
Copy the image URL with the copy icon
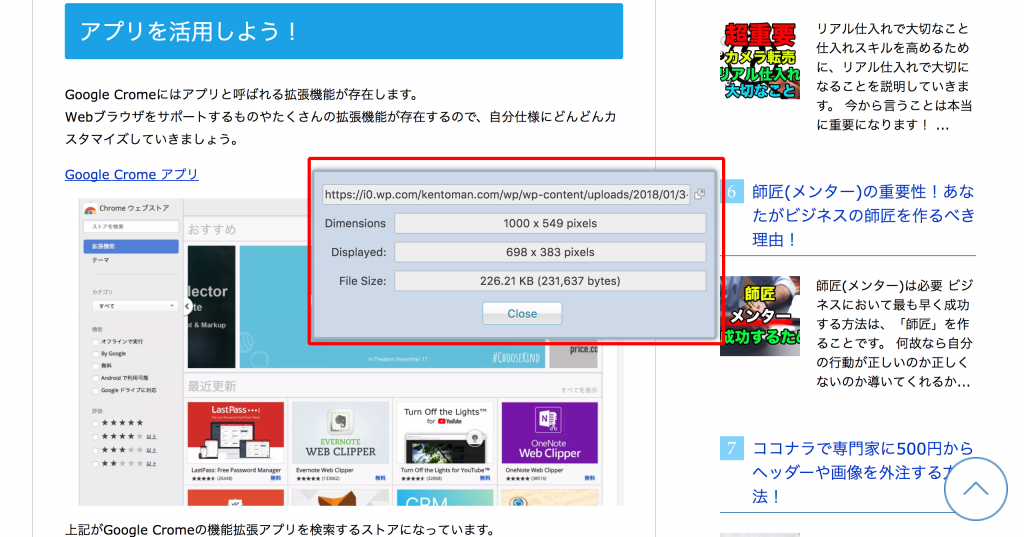(x=699, y=194)
